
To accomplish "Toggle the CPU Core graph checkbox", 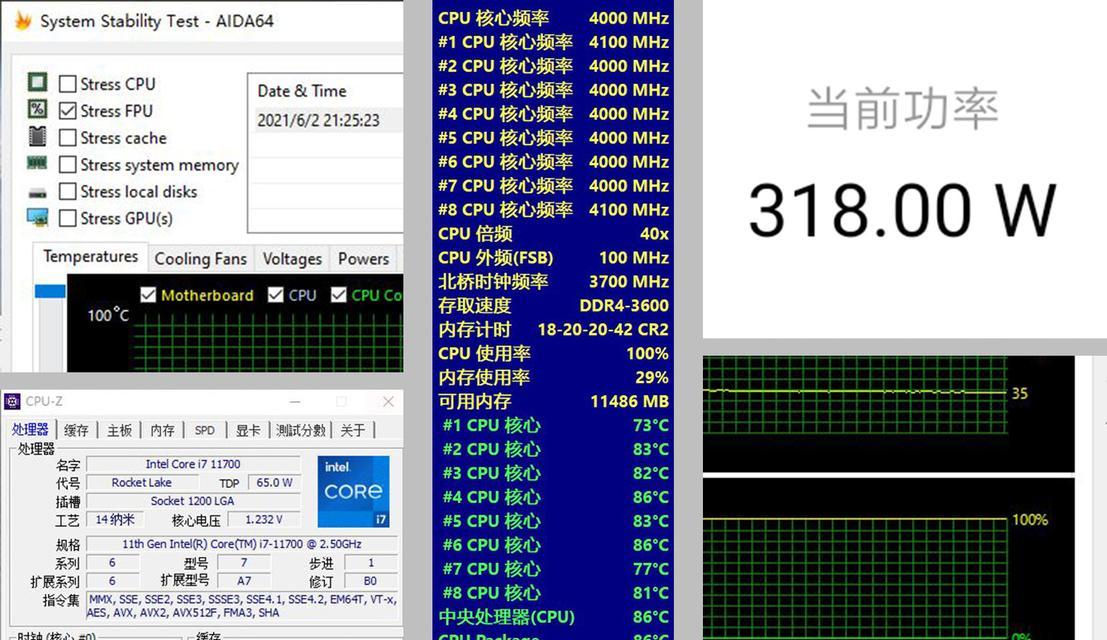I will (339, 295).
